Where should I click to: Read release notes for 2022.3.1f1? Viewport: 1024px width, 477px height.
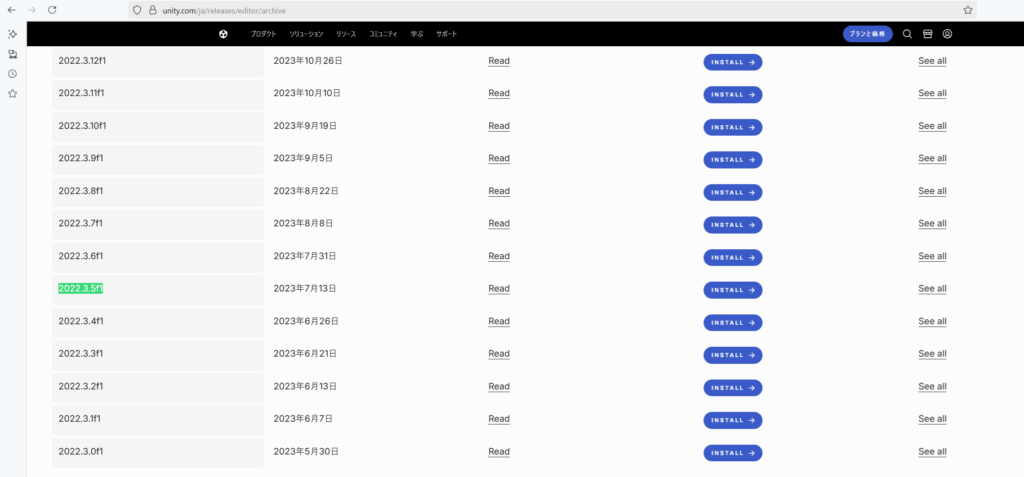[x=499, y=419]
